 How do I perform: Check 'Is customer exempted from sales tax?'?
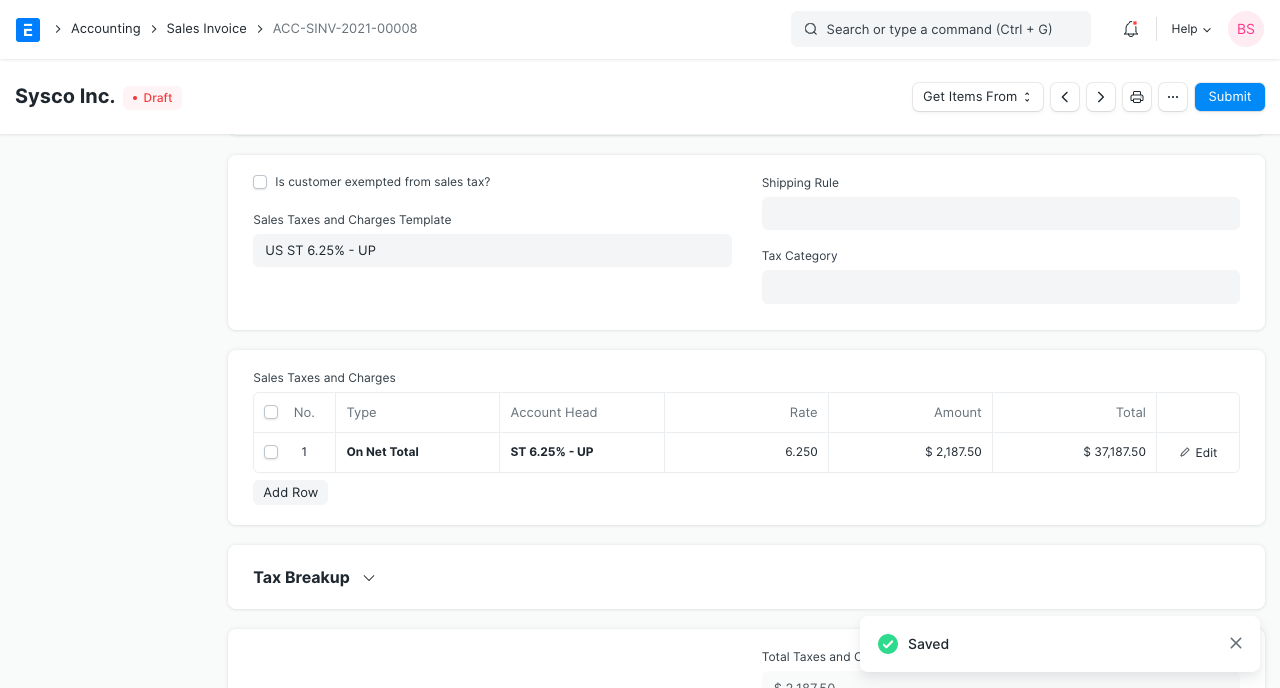pos(260,182)
